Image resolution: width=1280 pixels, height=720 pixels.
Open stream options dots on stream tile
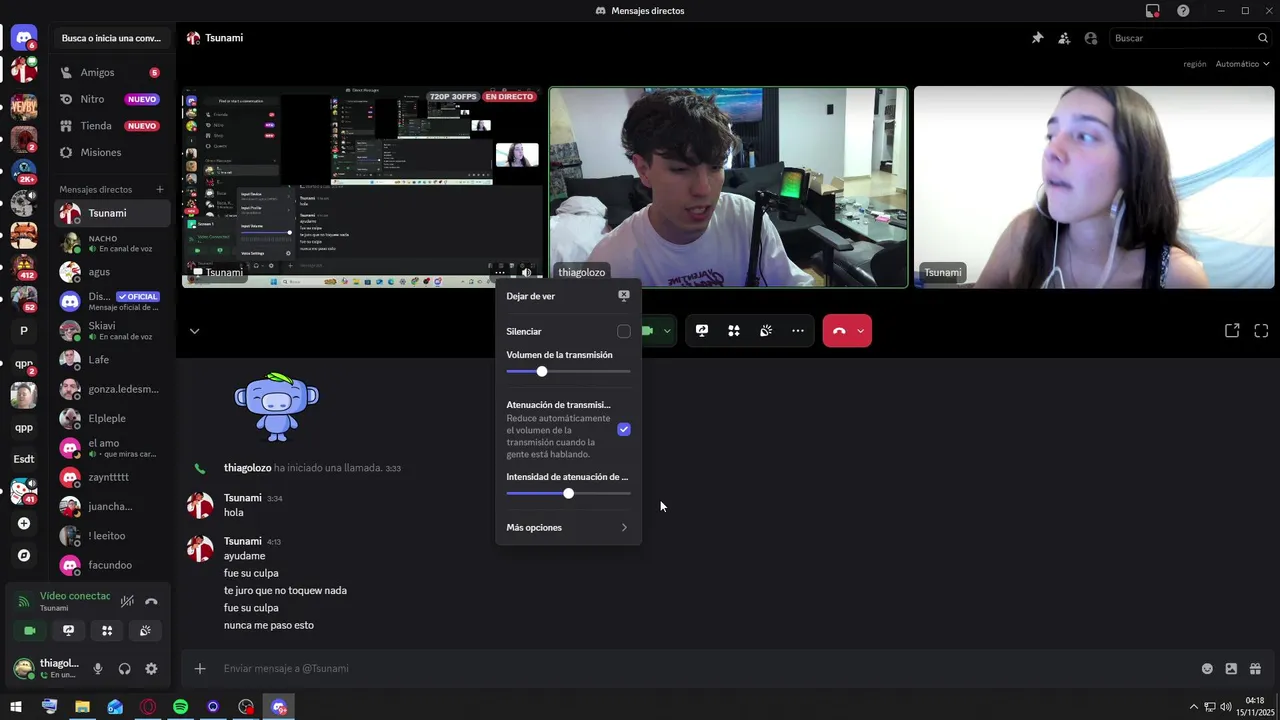coord(500,272)
